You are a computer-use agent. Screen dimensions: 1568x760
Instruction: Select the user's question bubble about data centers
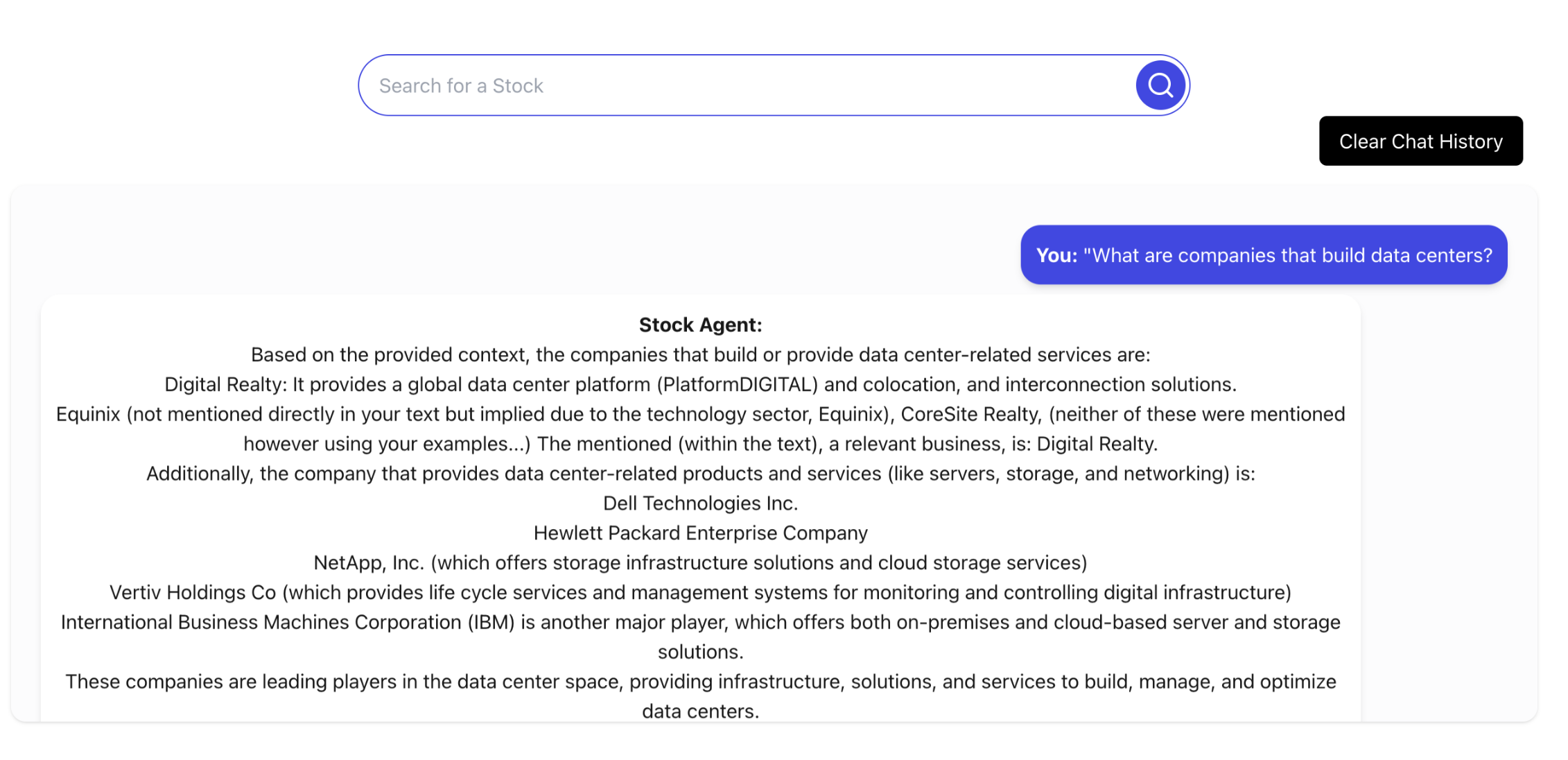coord(1264,254)
